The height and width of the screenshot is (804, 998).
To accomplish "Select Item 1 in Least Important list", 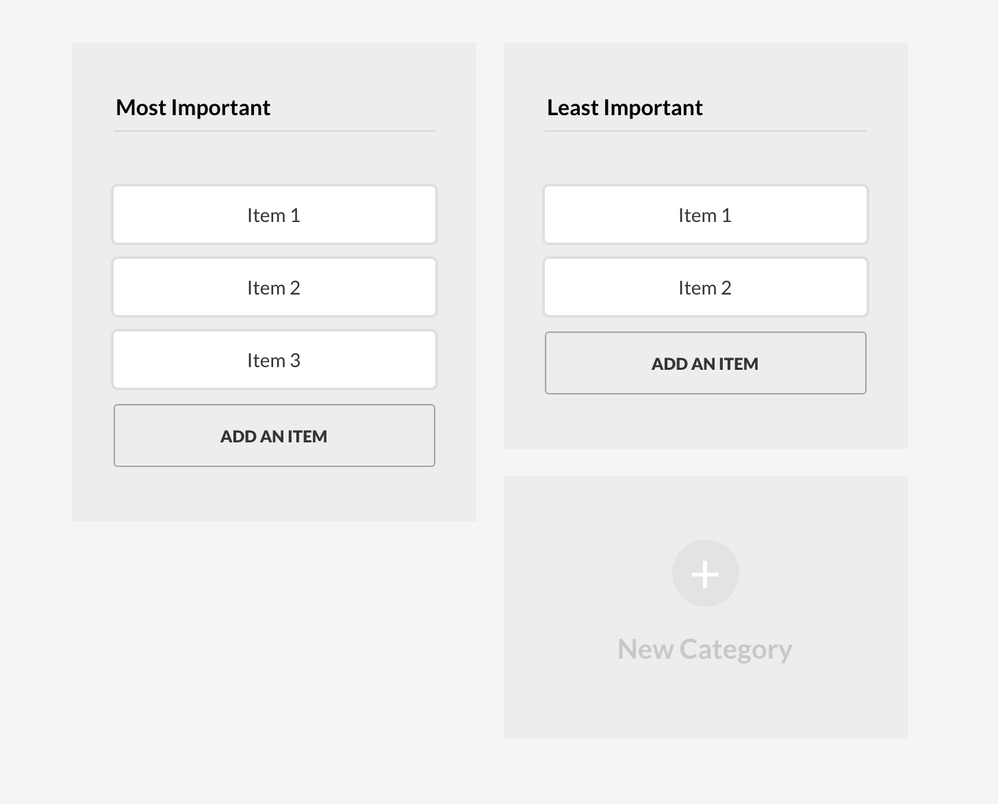I will [x=705, y=215].
